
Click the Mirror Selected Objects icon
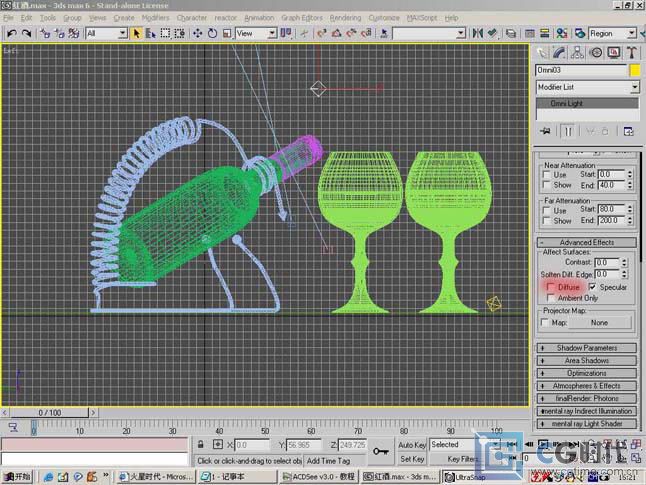477,33
